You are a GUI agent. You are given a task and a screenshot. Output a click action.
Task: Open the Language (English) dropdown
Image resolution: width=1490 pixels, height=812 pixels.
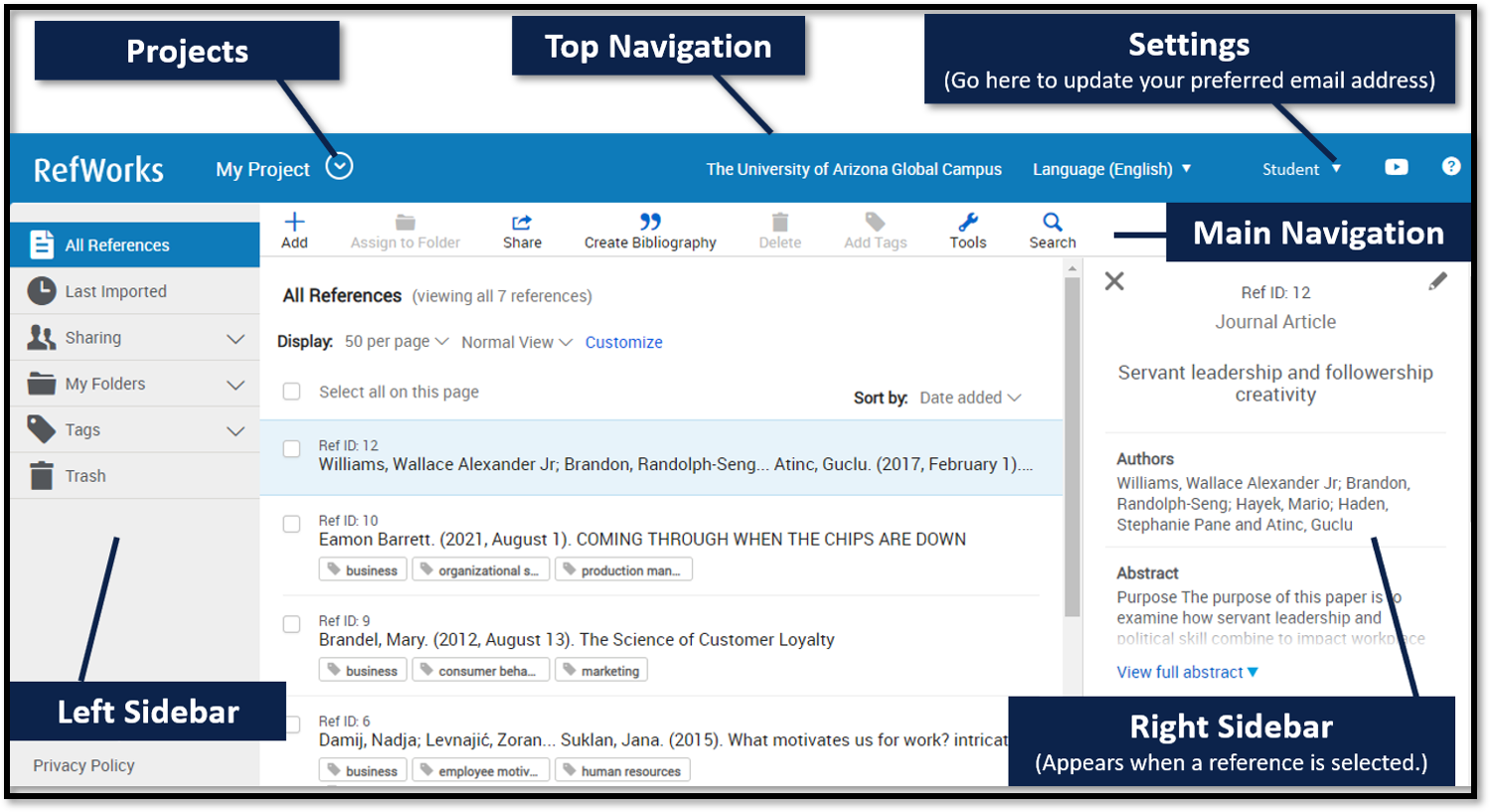pos(1111,169)
